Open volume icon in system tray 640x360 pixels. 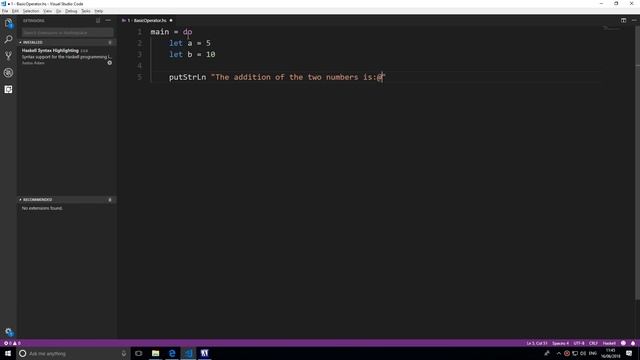pyautogui.click(x=583, y=353)
